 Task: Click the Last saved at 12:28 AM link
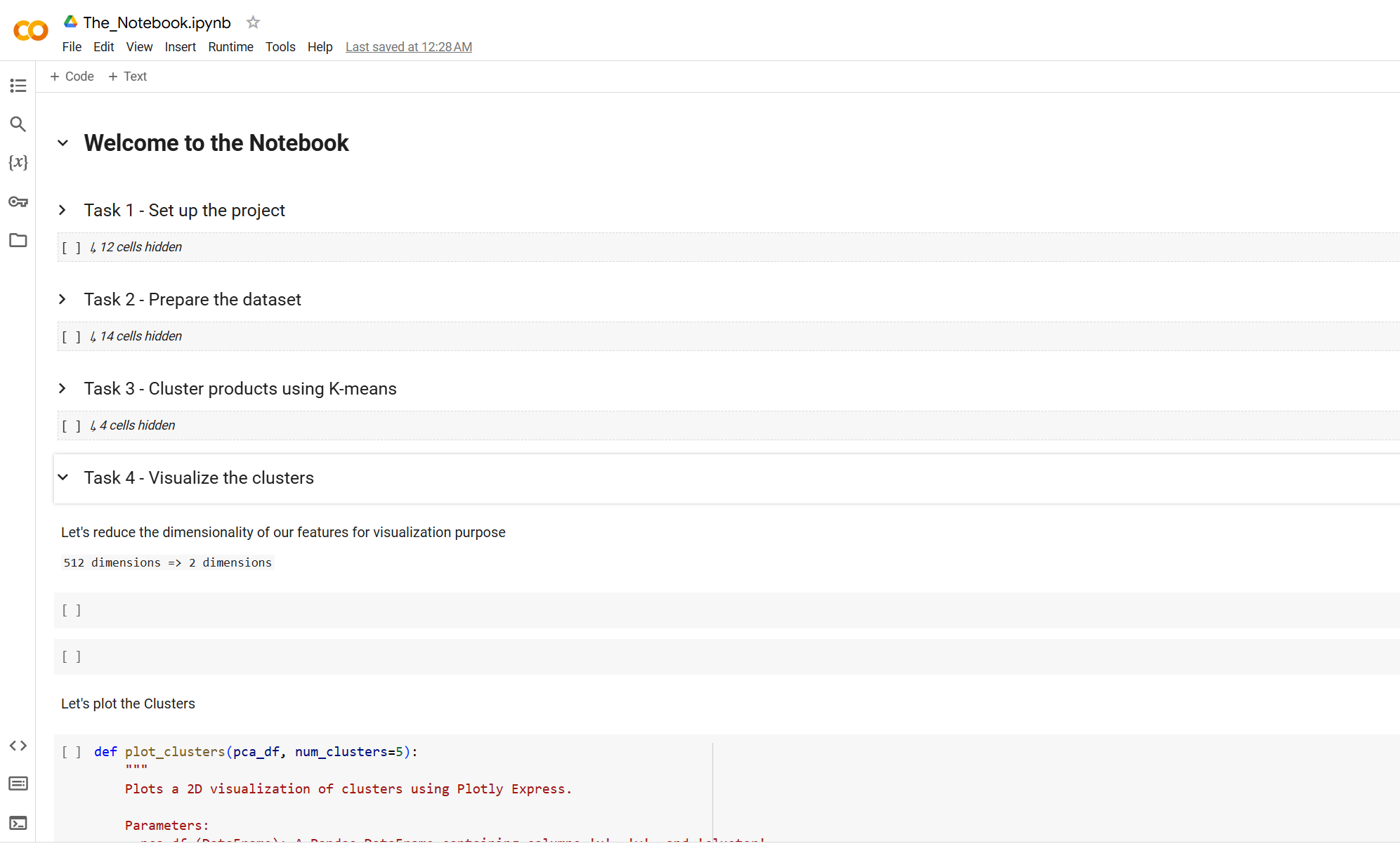[408, 47]
